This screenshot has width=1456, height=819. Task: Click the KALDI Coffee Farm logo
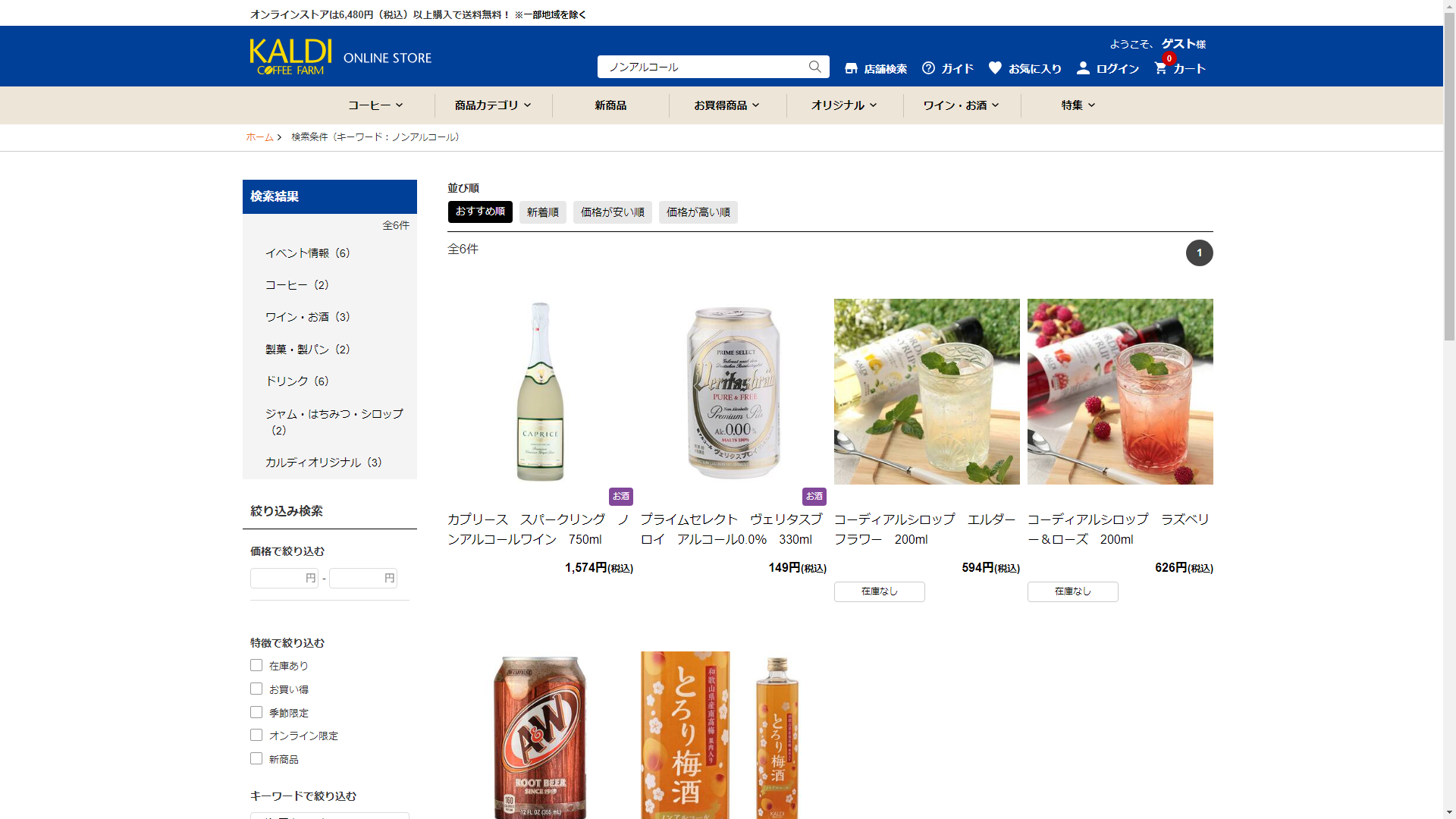(290, 57)
